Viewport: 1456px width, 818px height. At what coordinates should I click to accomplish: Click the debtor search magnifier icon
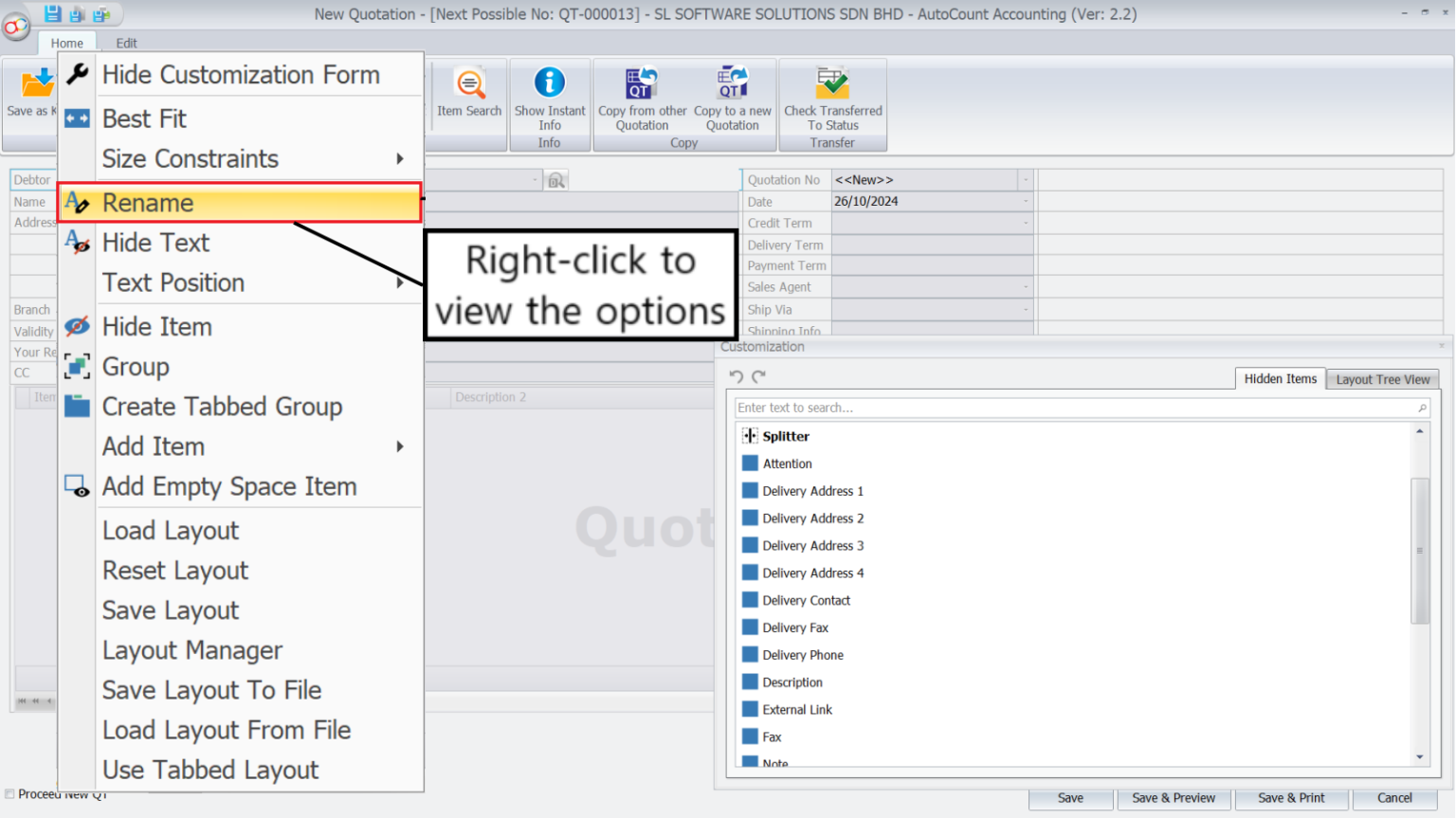tap(556, 180)
